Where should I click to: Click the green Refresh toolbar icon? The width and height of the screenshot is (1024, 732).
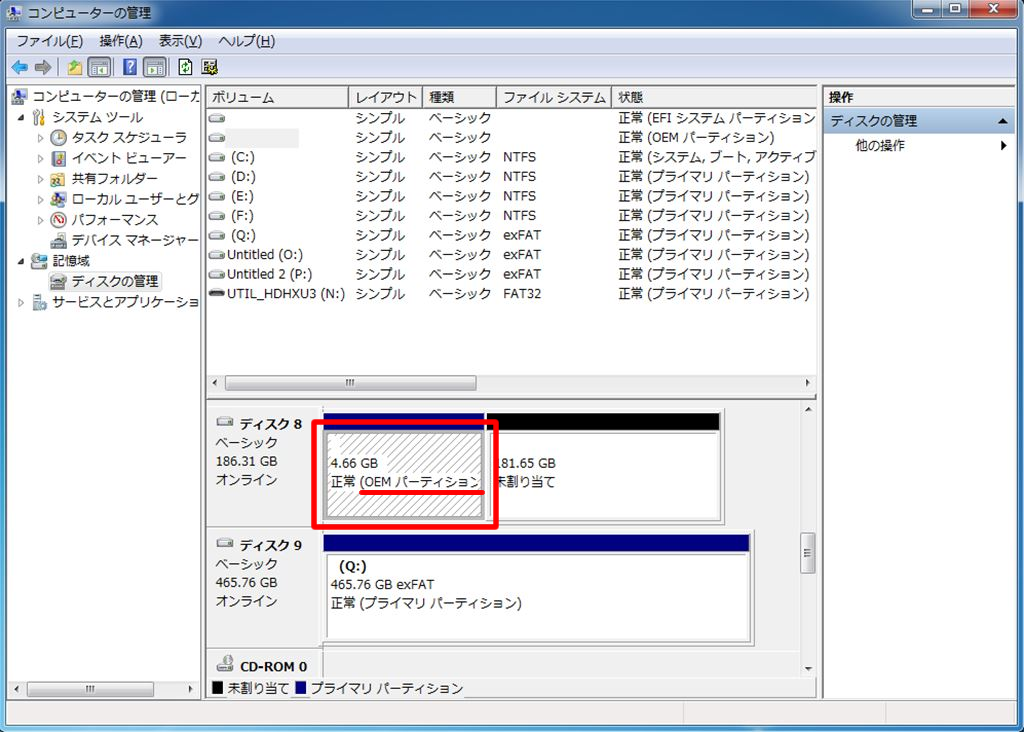(x=185, y=67)
